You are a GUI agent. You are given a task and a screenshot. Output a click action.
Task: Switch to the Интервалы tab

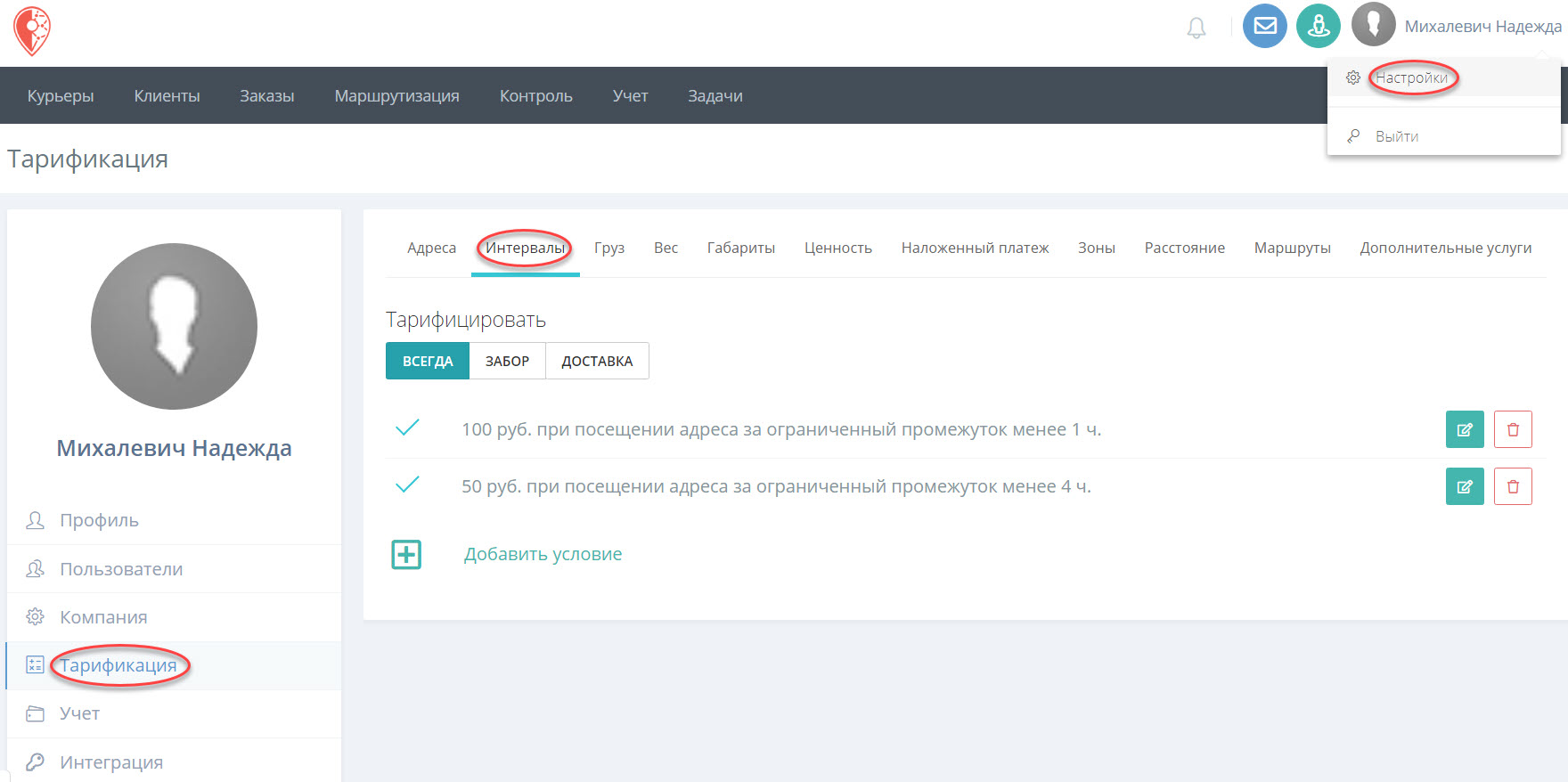(526, 248)
